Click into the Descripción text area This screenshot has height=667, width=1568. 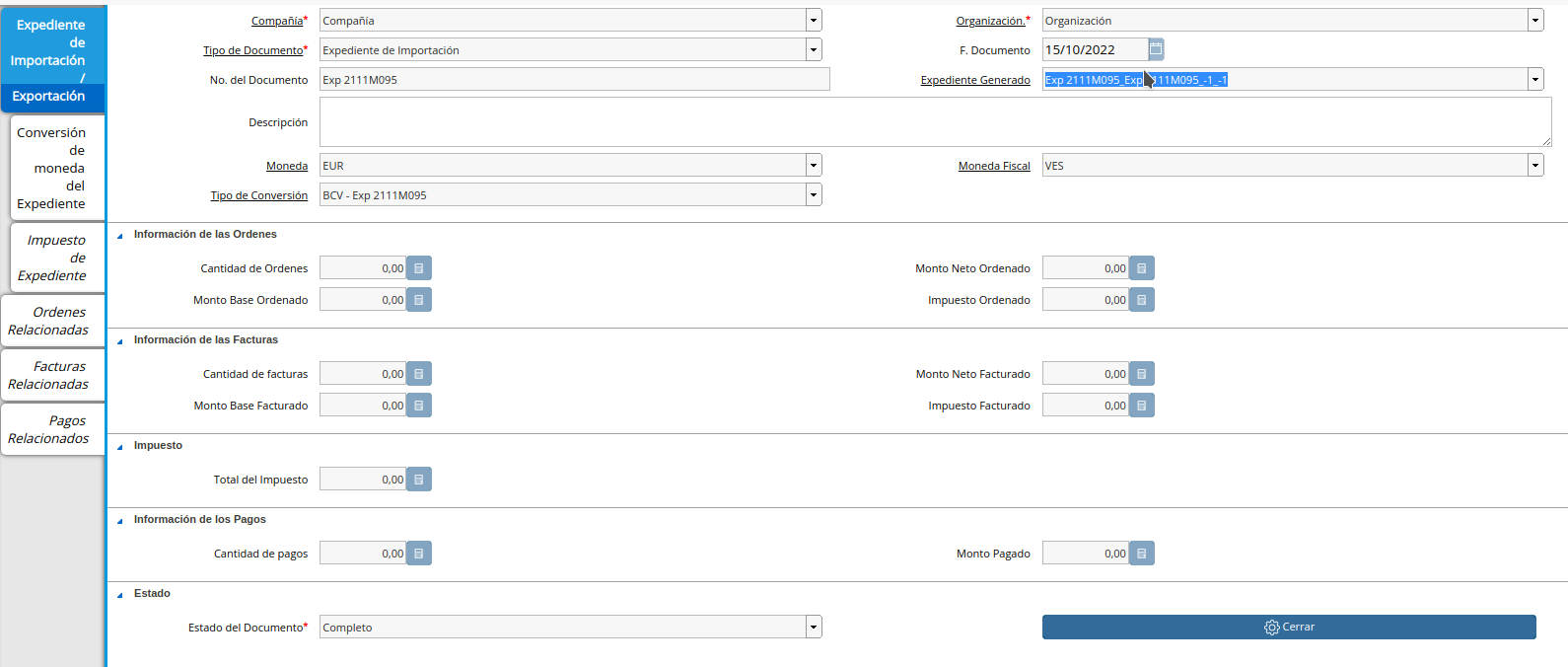tap(934, 122)
